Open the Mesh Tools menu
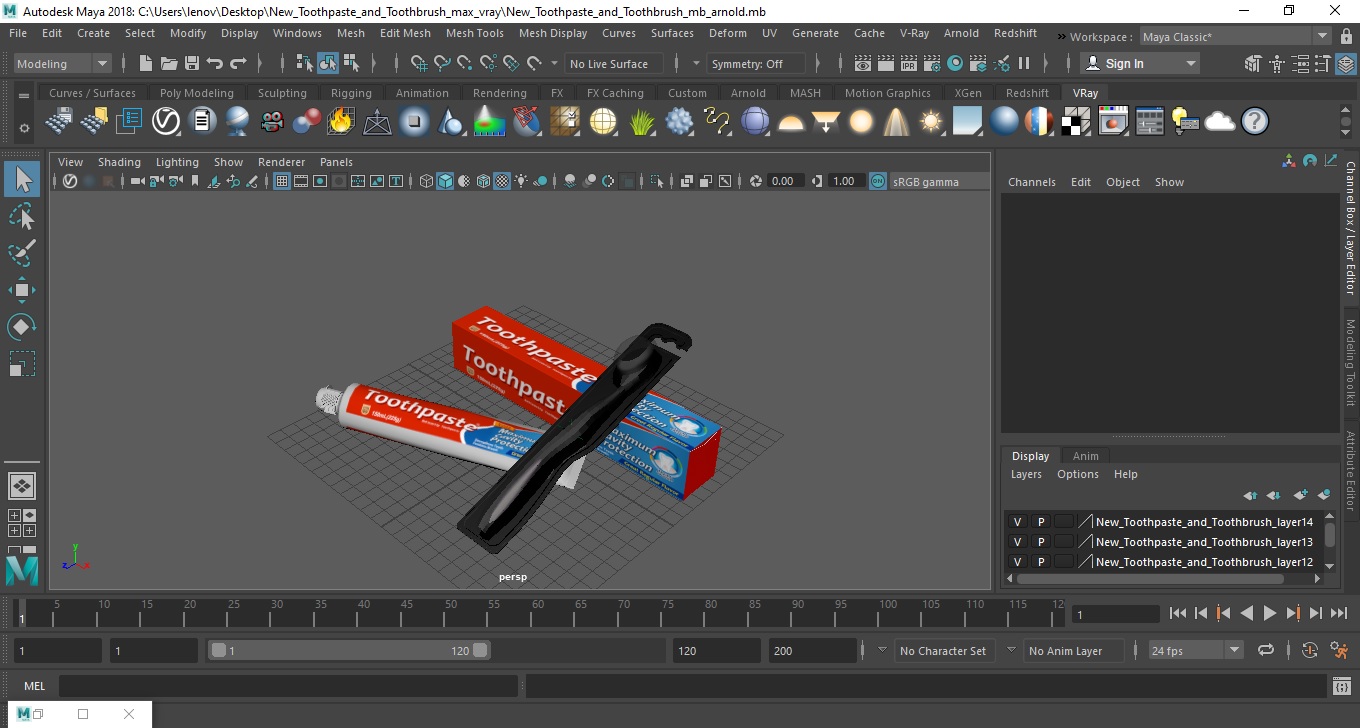The height and width of the screenshot is (728, 1360). (x=475, y=33)
